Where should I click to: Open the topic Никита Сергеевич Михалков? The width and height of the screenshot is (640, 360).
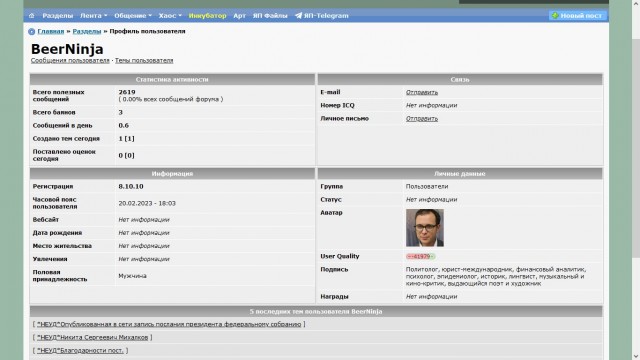[93, 337]
